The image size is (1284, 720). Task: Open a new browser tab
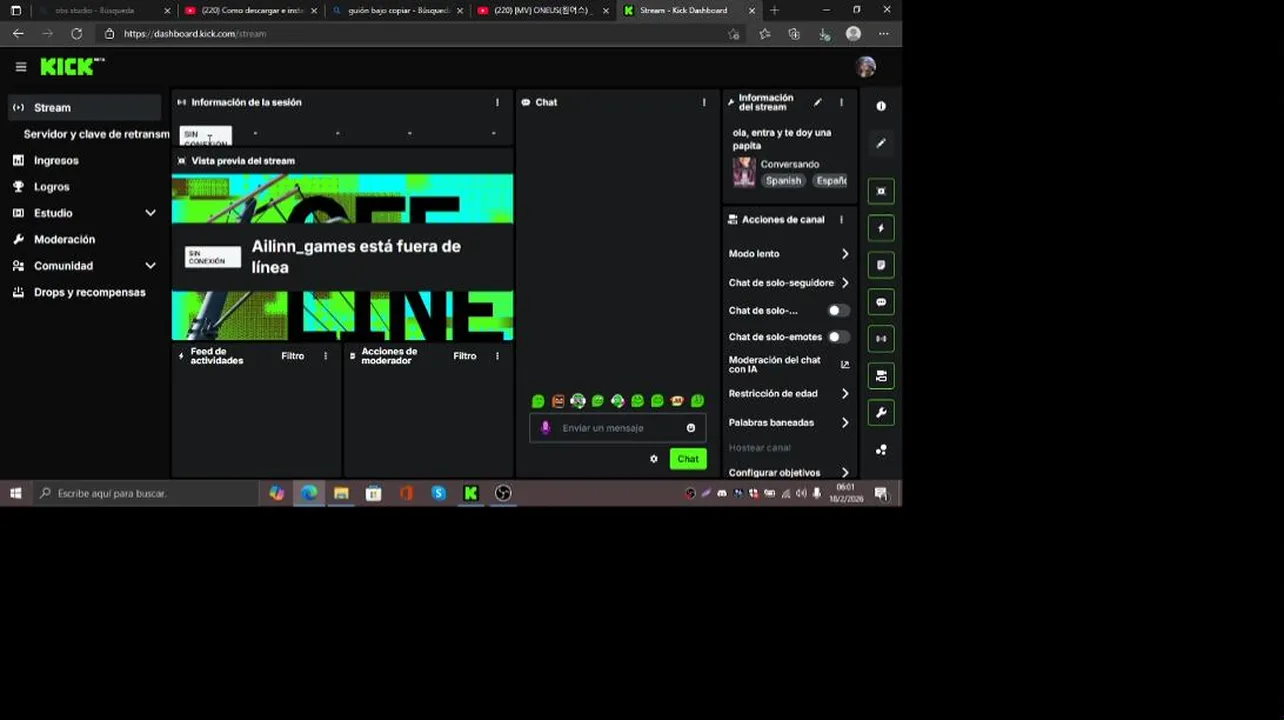[774, 10]
